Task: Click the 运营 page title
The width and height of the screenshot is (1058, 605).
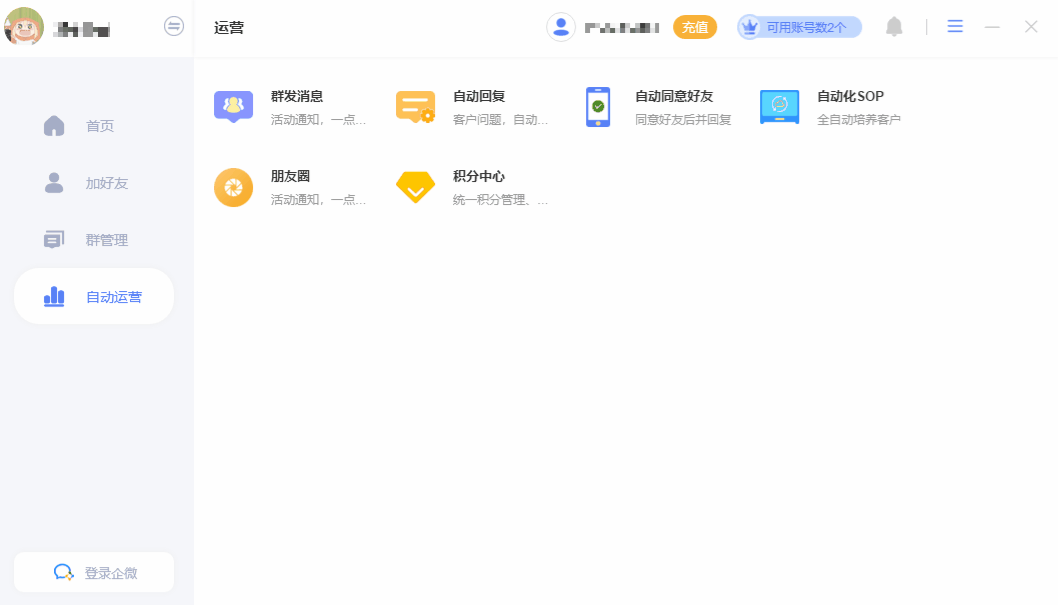Action: [x=229, y=28]
